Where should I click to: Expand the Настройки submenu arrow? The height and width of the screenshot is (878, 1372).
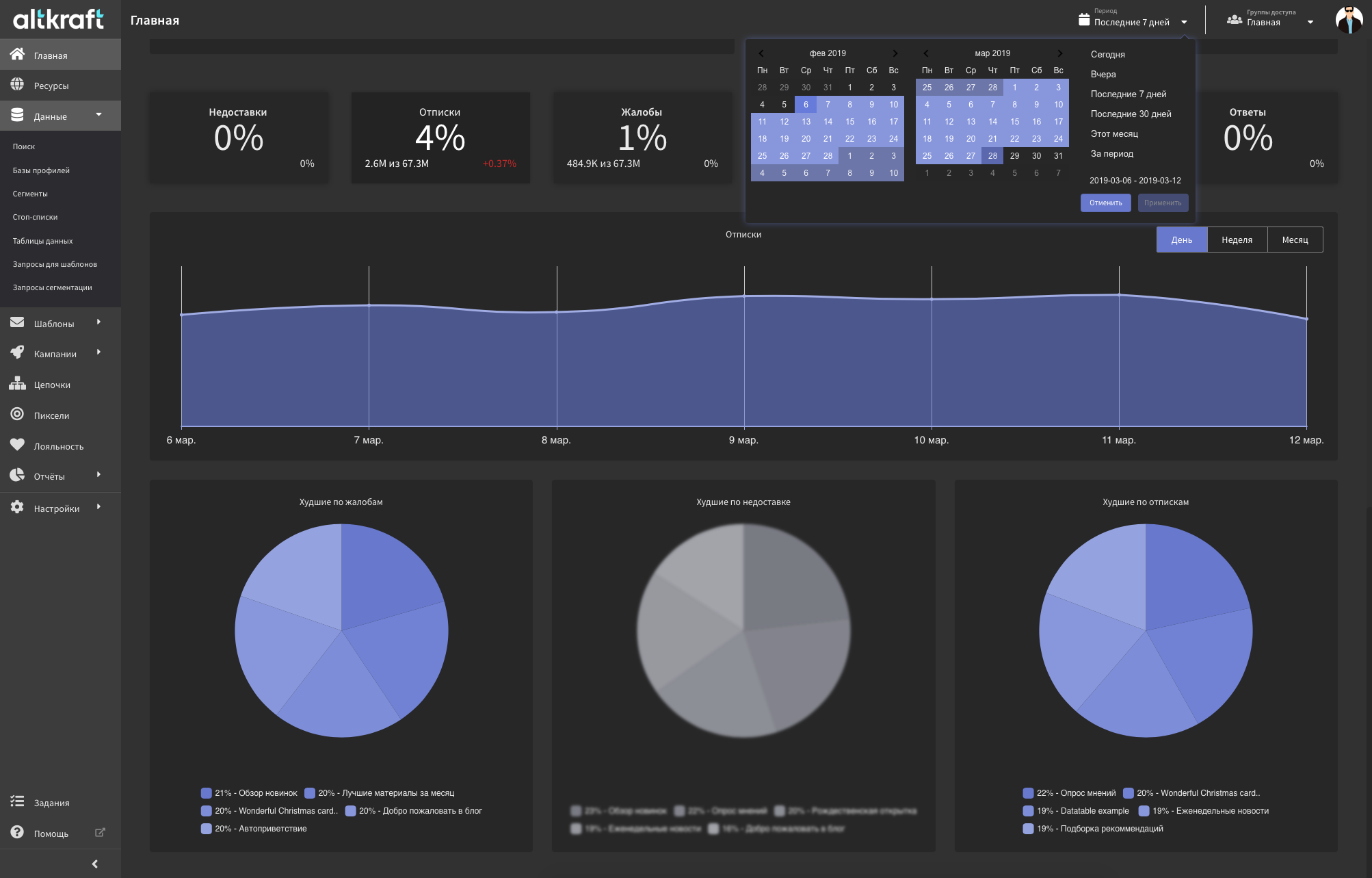click(99, 506)
